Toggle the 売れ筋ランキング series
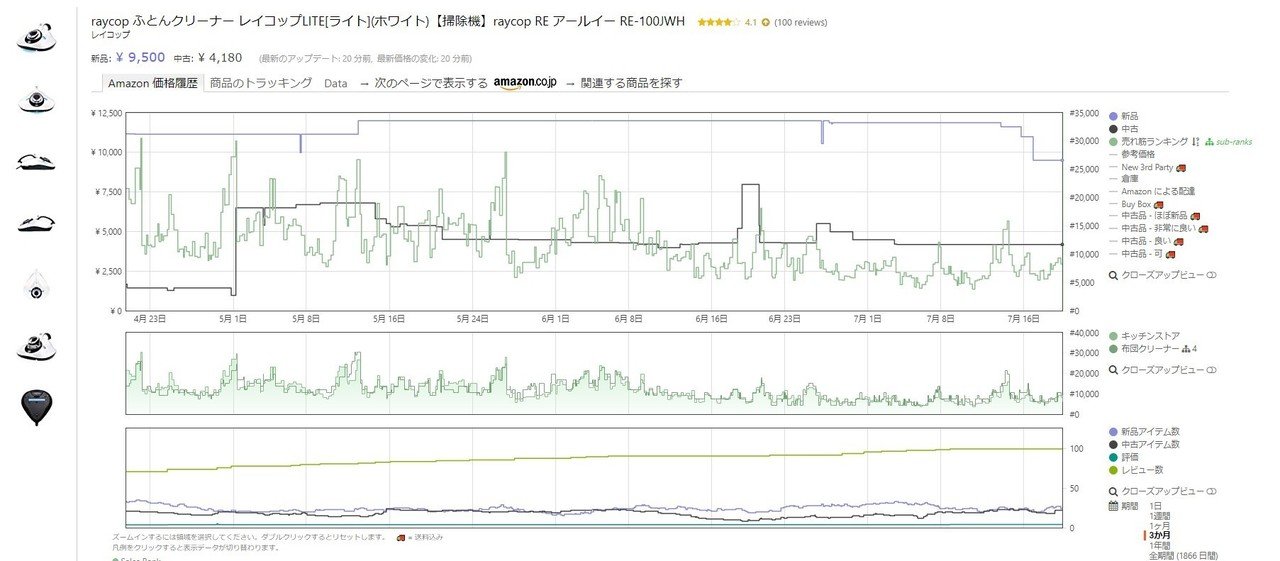1280x561 pixels. [1148, 142]
